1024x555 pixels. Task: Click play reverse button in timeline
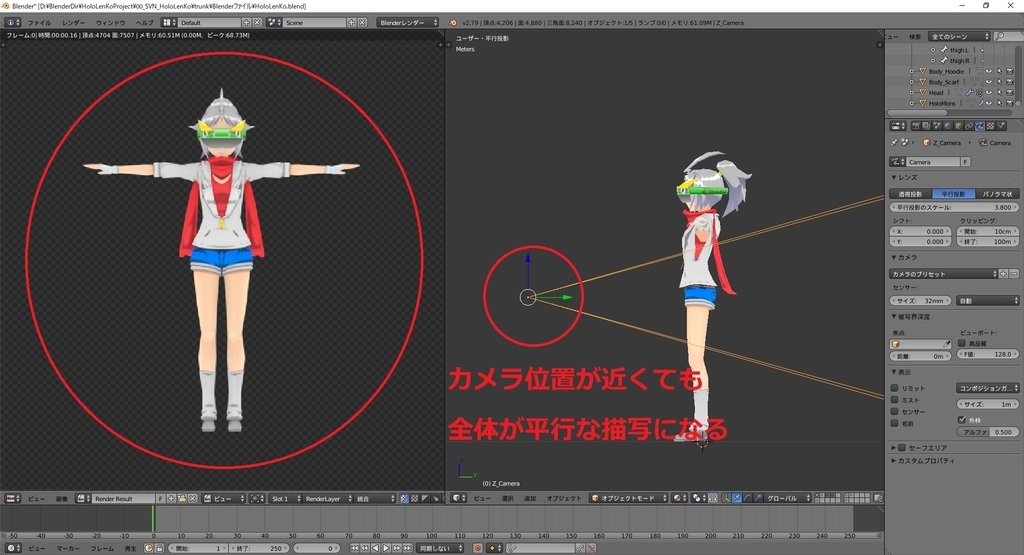coord(376,548)
